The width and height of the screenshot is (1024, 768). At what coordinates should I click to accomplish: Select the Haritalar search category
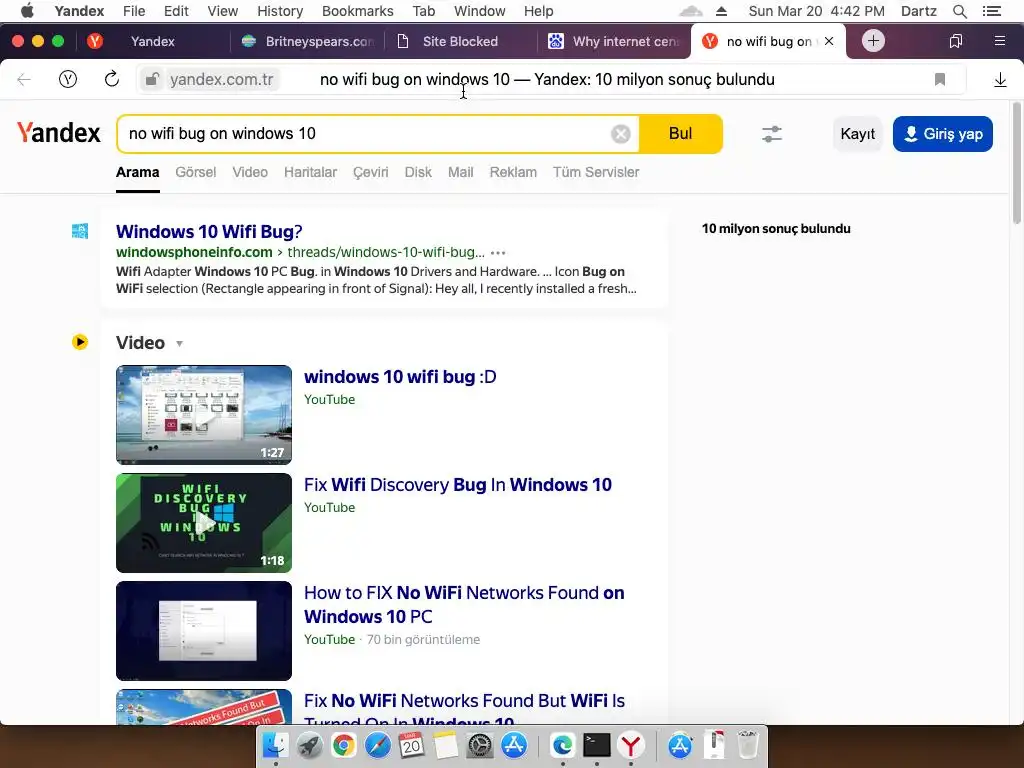click(x=310, y=172)
